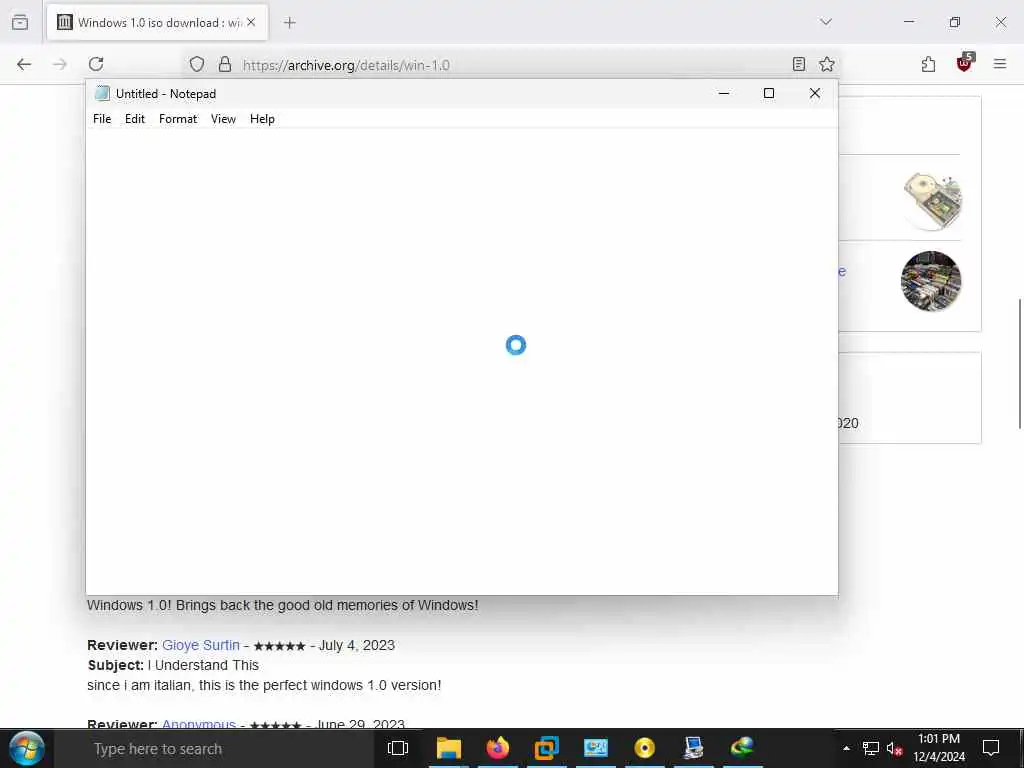The width and height of the screenshot is (1024, 768).
Task: Click the Notepad app icon in title bar
Action: click(x=102, y=93)
